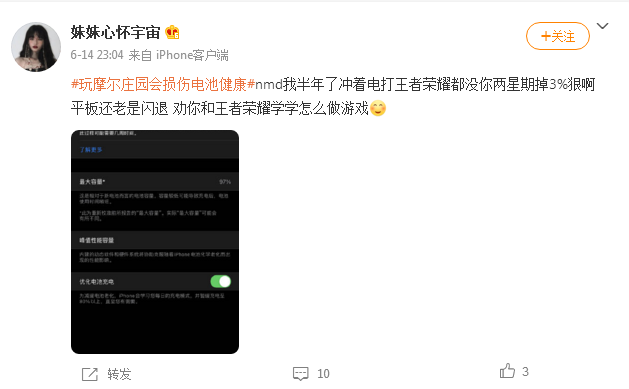Expand the post options chevron menu
The height and width of the screenshot is (389, 629).
click(603, 26)
